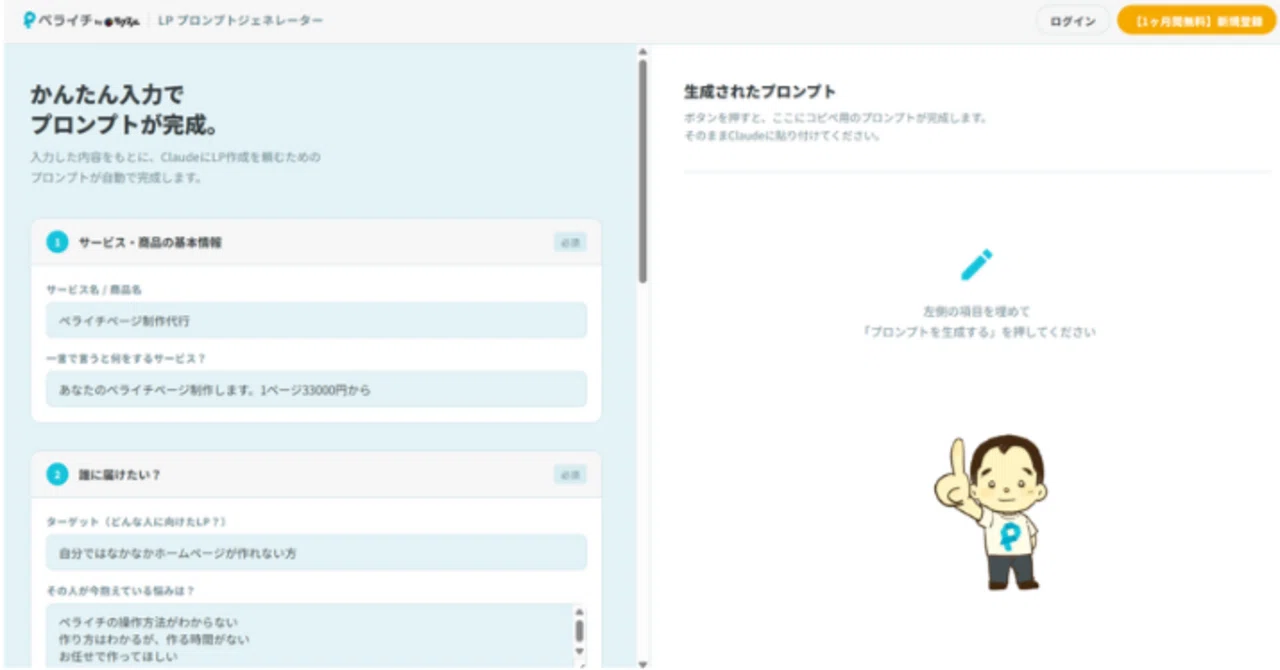Image resolution: width=1280 pixels, height=670 pixels.
Task: Click the サービス名 / 商品名 input field
Action: point(316,321)
